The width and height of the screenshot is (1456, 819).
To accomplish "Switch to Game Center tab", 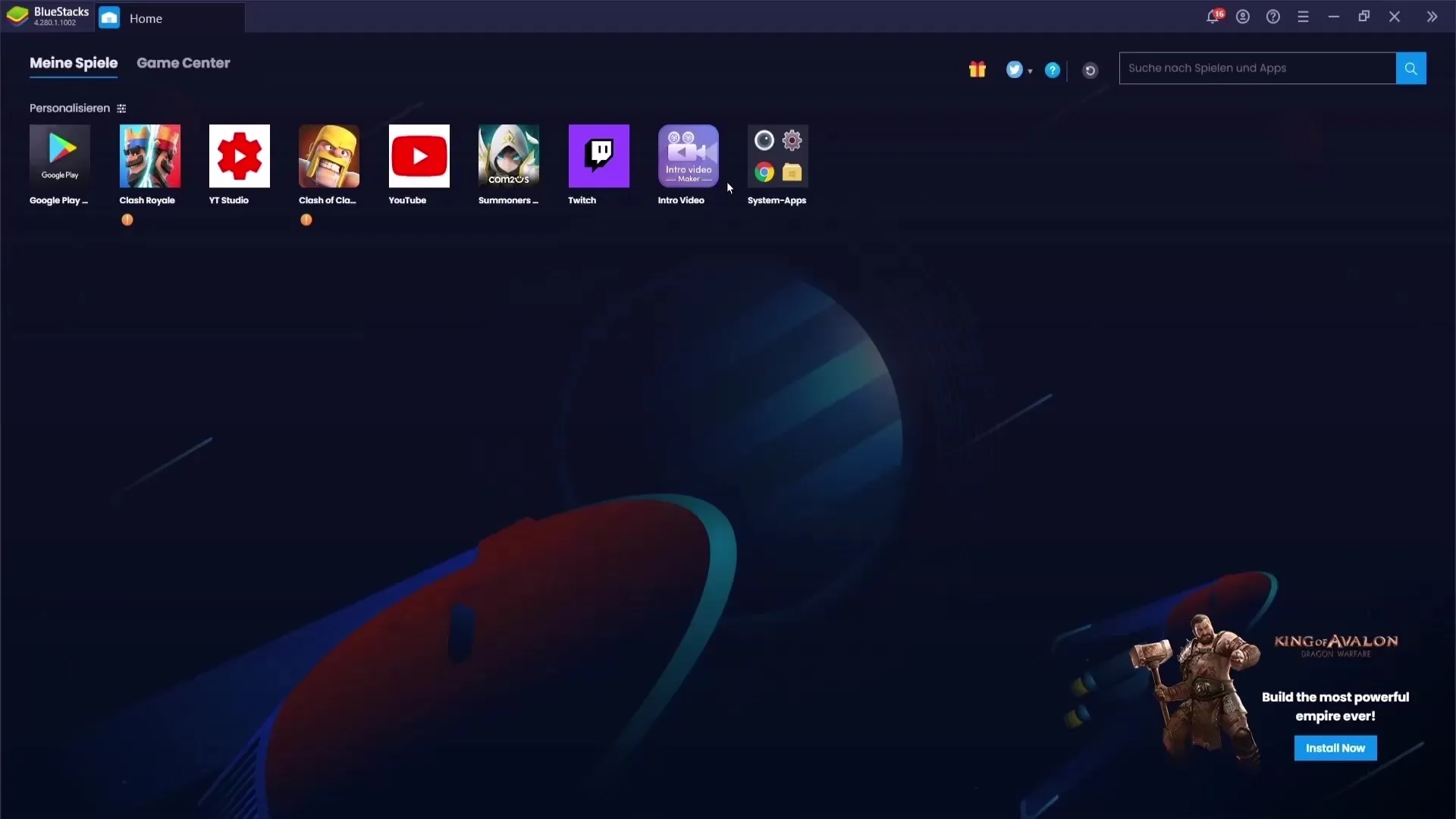I will click(x=183, y=62).
